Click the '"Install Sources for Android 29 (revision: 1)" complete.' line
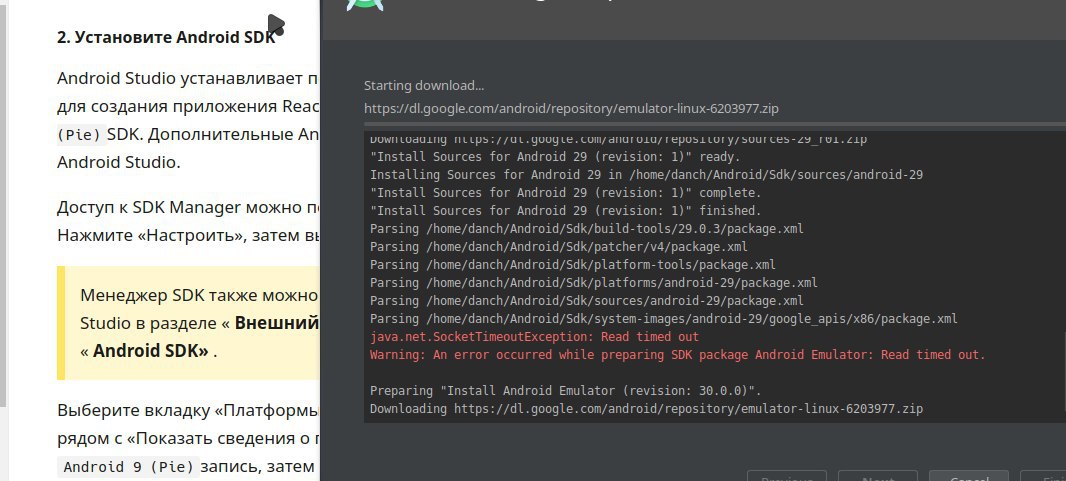This screenshot has height=481, width=1066. (x=566, y=193)
